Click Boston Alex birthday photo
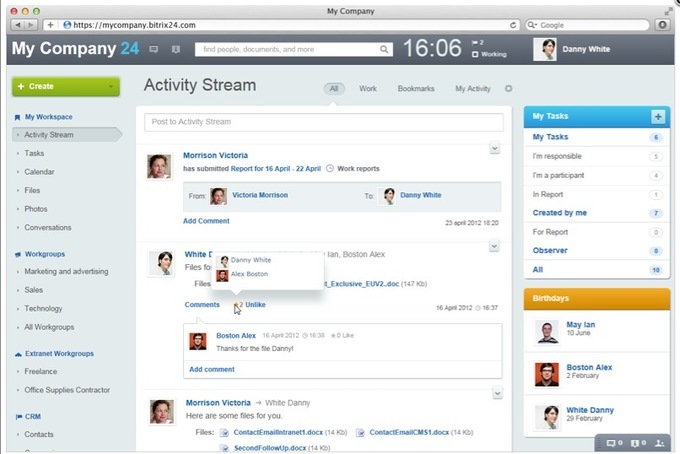 (x=547, y=374)
